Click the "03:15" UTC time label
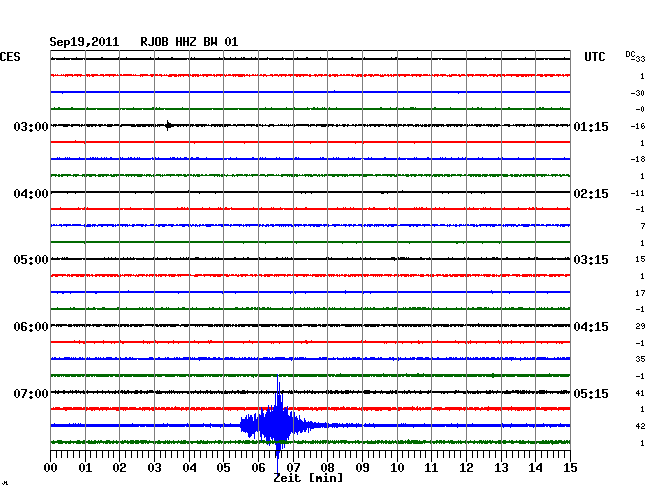The height and width of the screenshot is (494, 650). 591,260
